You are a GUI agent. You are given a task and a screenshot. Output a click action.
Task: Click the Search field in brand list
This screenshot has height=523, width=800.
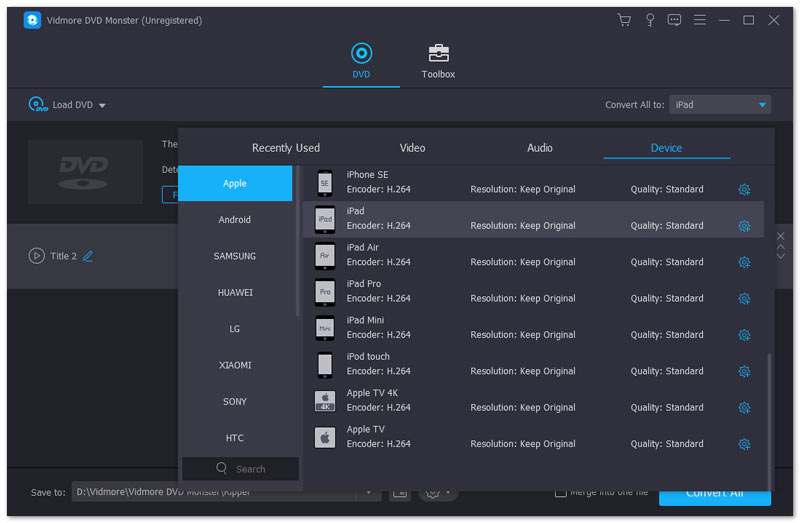[x=241, y=469]
